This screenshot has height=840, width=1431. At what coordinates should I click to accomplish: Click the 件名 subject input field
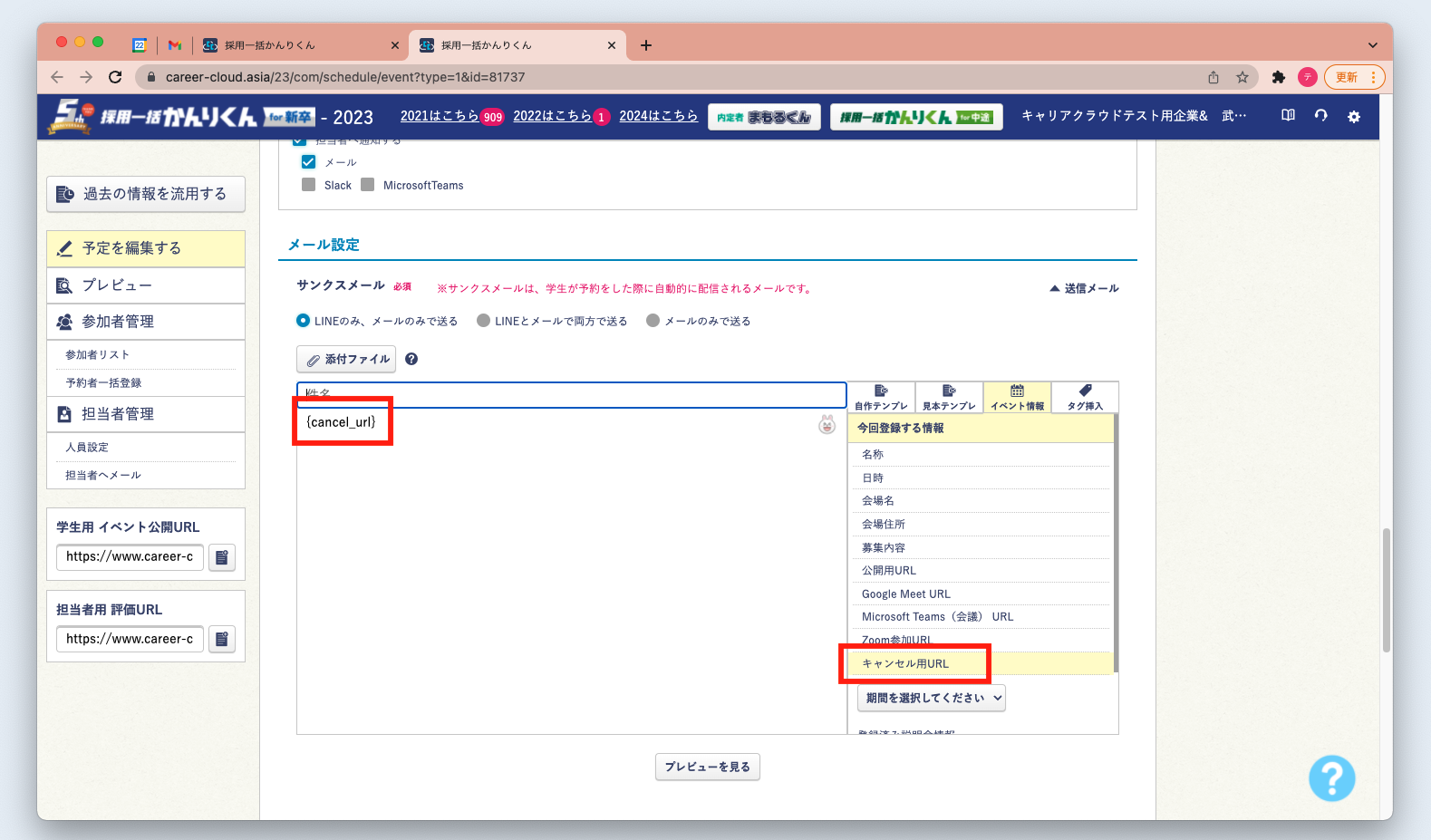tap(571, 394)
